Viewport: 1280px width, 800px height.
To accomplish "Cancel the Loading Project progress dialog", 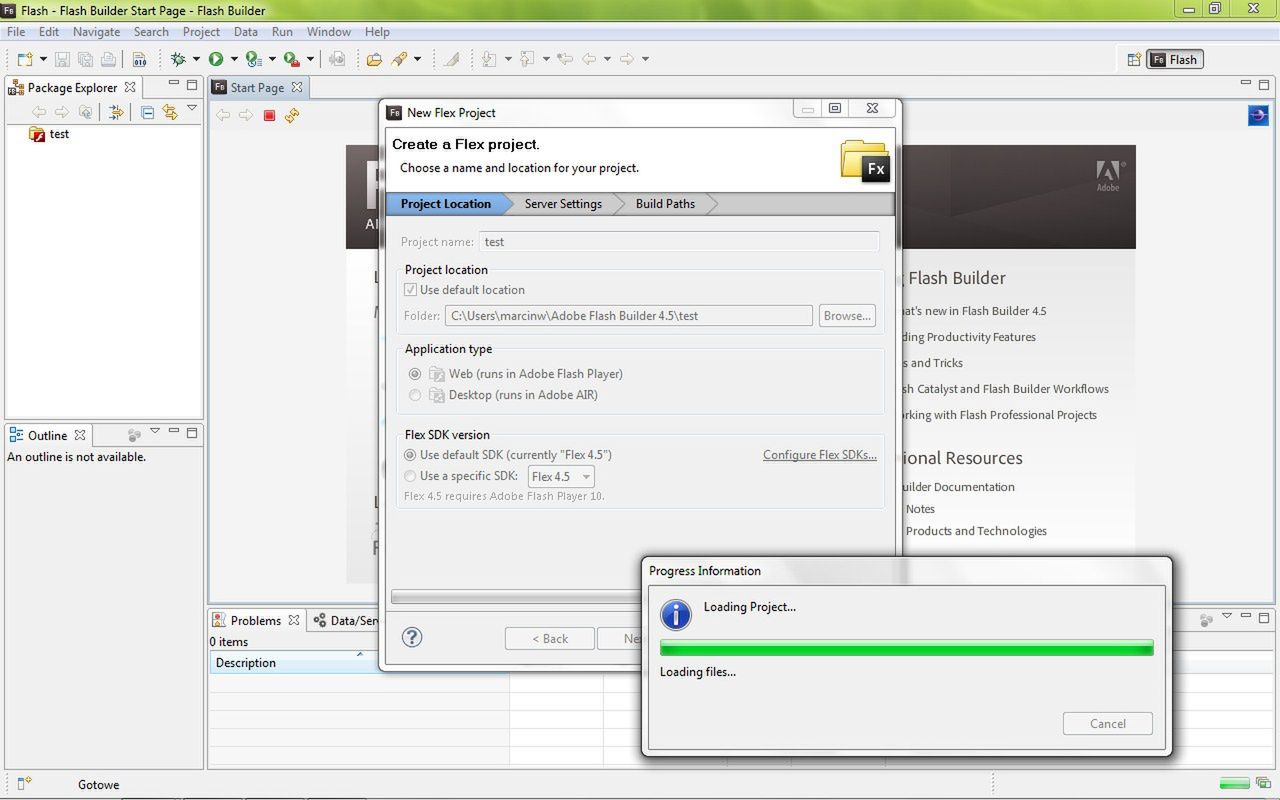I will pyautogui.click(x=1108, y=724).
